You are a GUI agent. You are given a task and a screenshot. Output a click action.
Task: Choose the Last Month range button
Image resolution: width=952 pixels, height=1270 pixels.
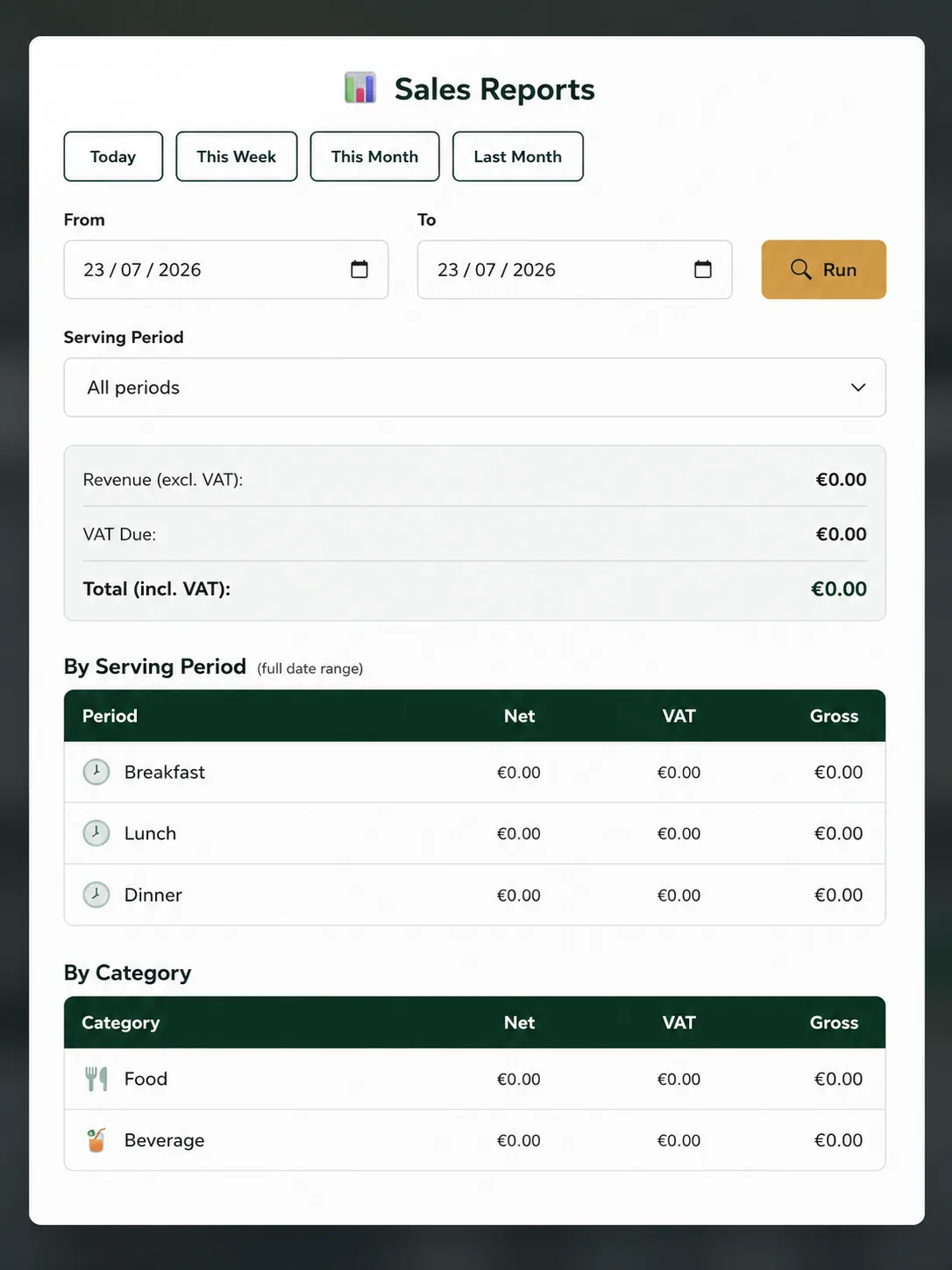(518, 157)
